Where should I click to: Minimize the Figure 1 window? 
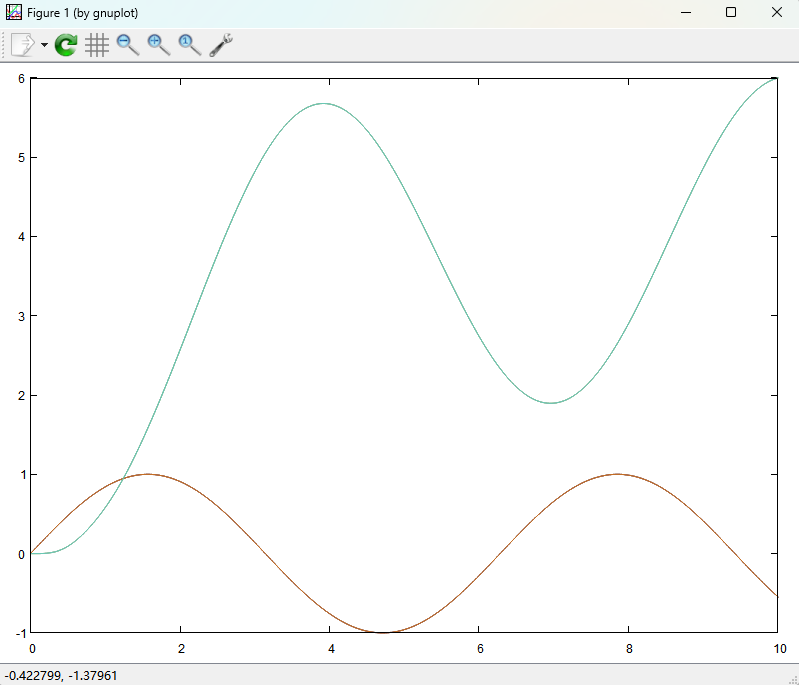pyautogui.click(x=686, y=12)
